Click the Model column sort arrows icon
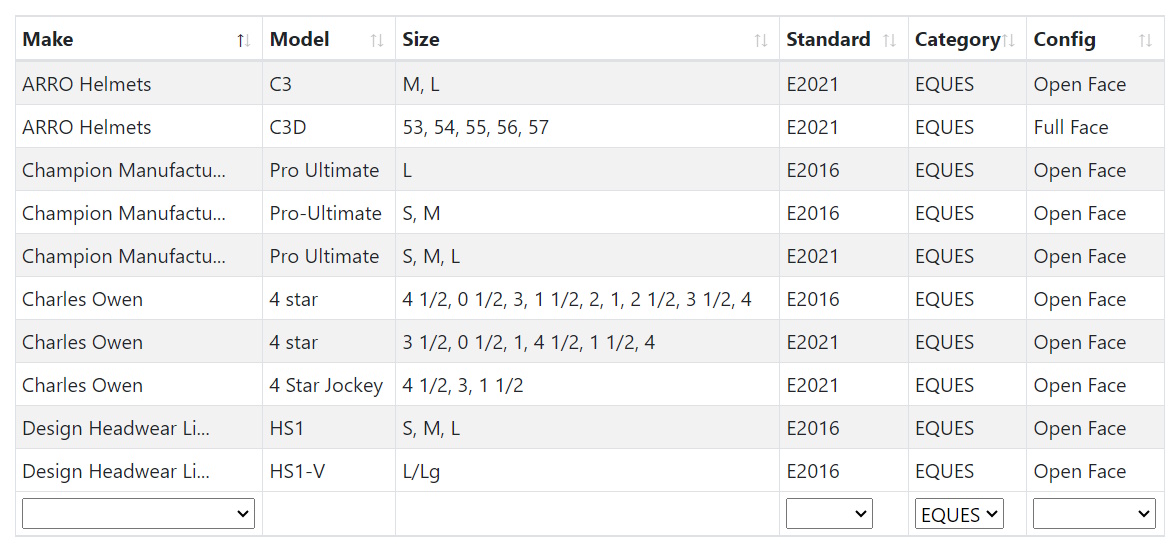Viewport: 1176px width, 546px height. tap(377, 40)
